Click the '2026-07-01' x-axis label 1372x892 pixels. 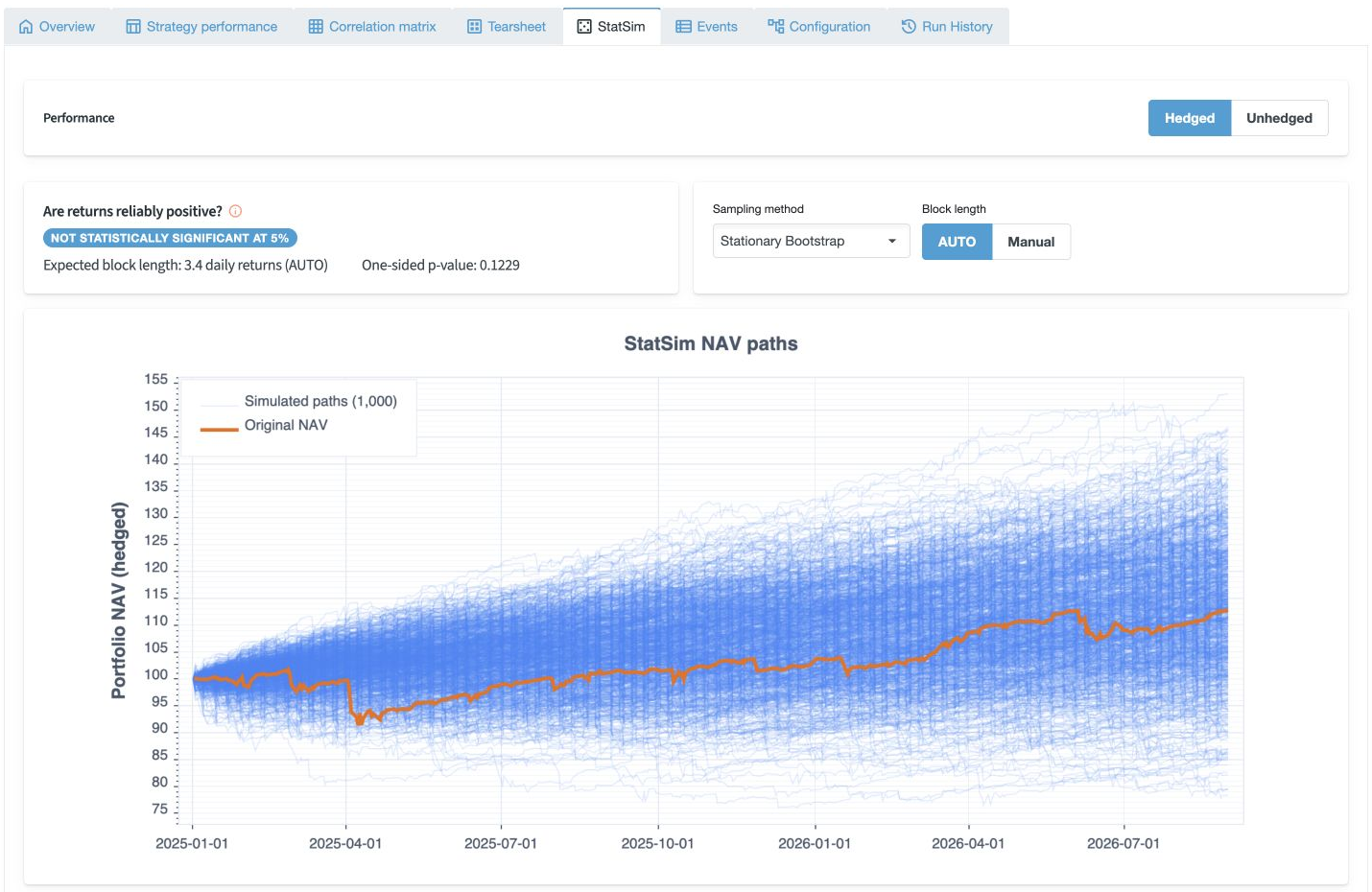1124,844
